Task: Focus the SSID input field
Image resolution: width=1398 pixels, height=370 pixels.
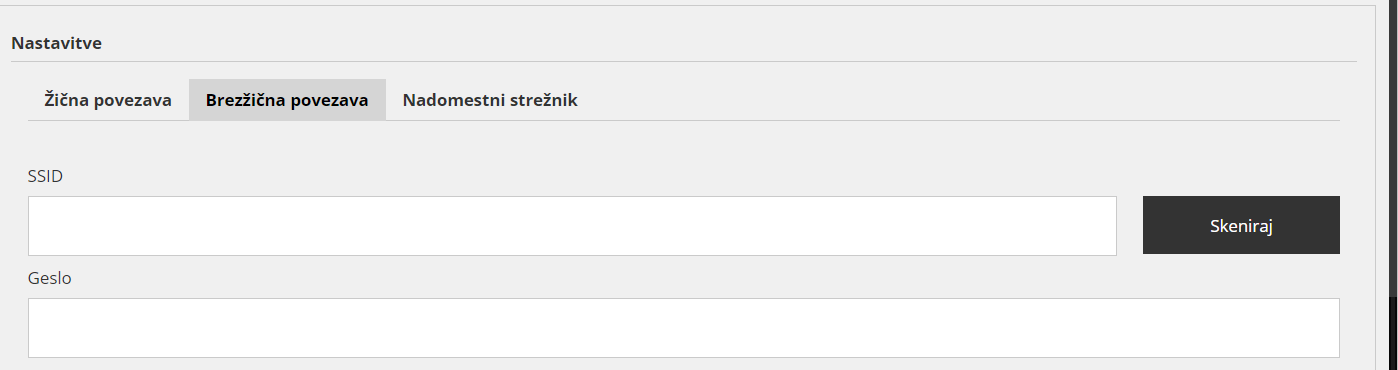Action: (572, 226)
